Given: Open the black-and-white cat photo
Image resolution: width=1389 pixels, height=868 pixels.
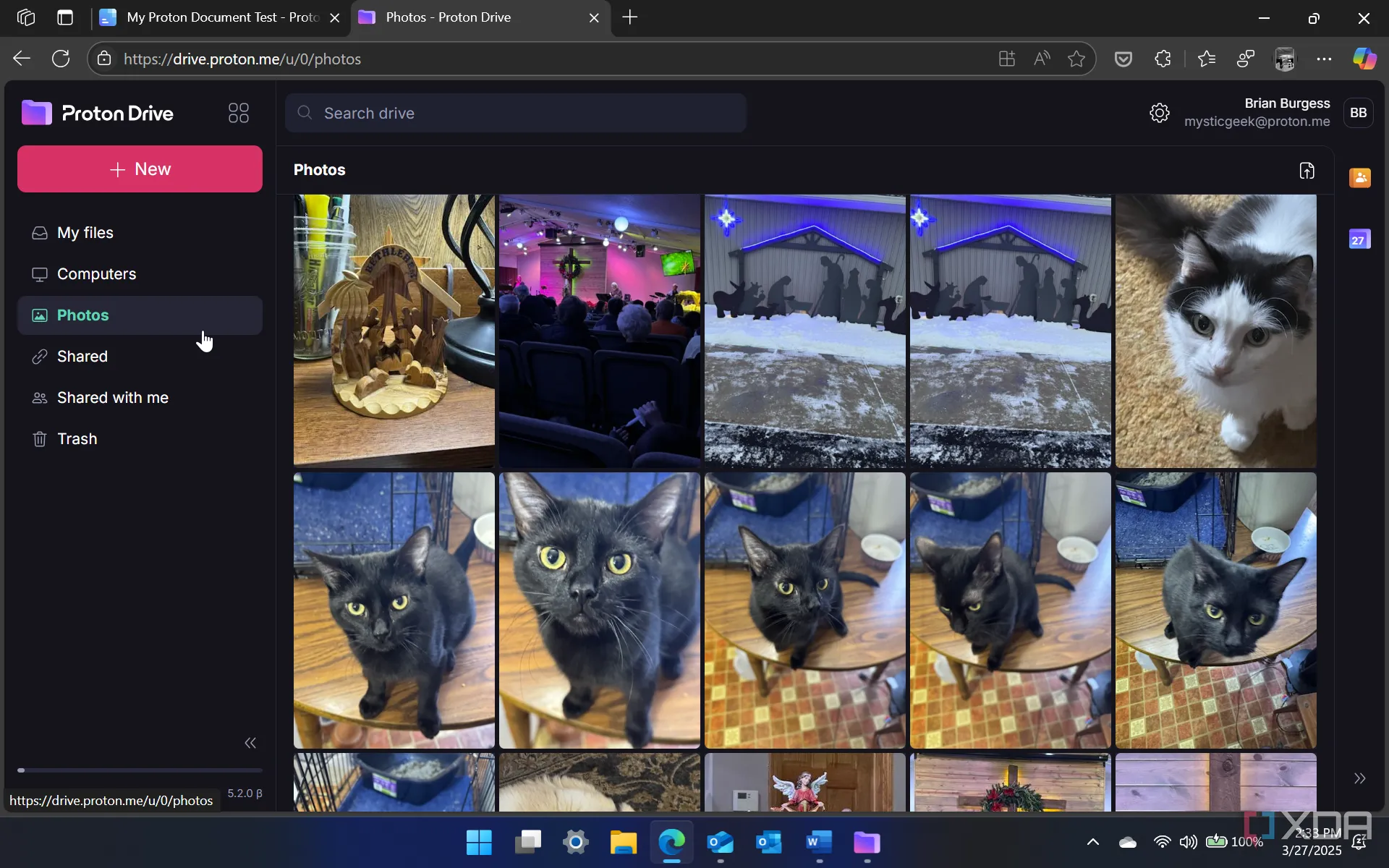Looking at the screenshot, I should coord(1215,331).
